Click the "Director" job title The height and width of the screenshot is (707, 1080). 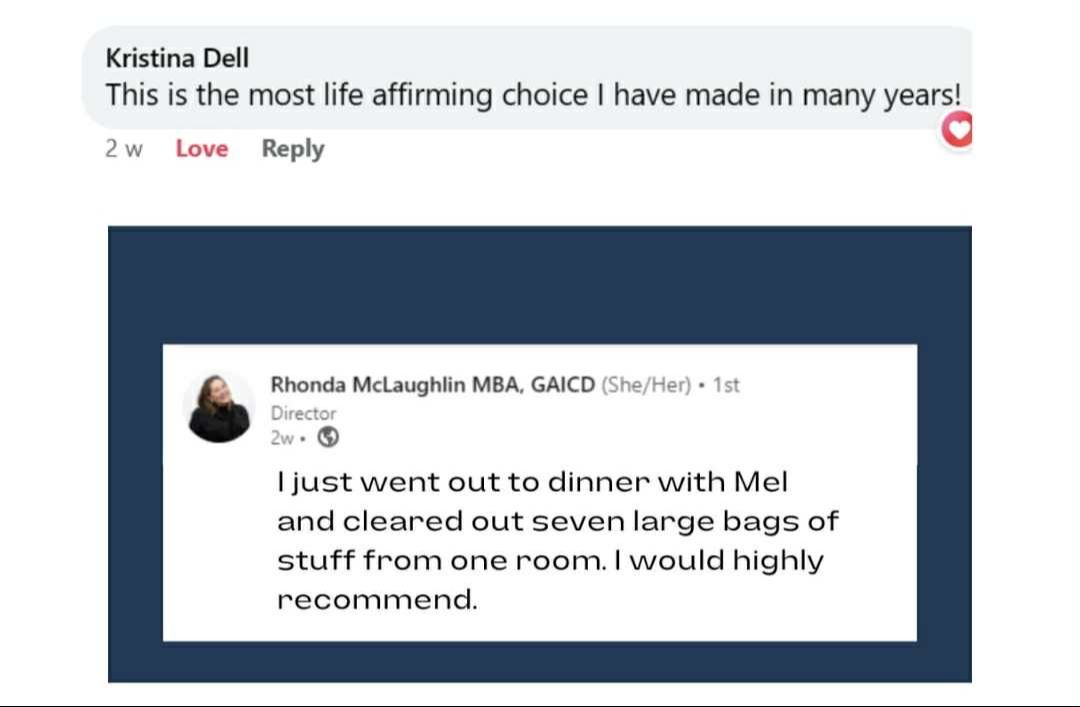click(303, 413)
